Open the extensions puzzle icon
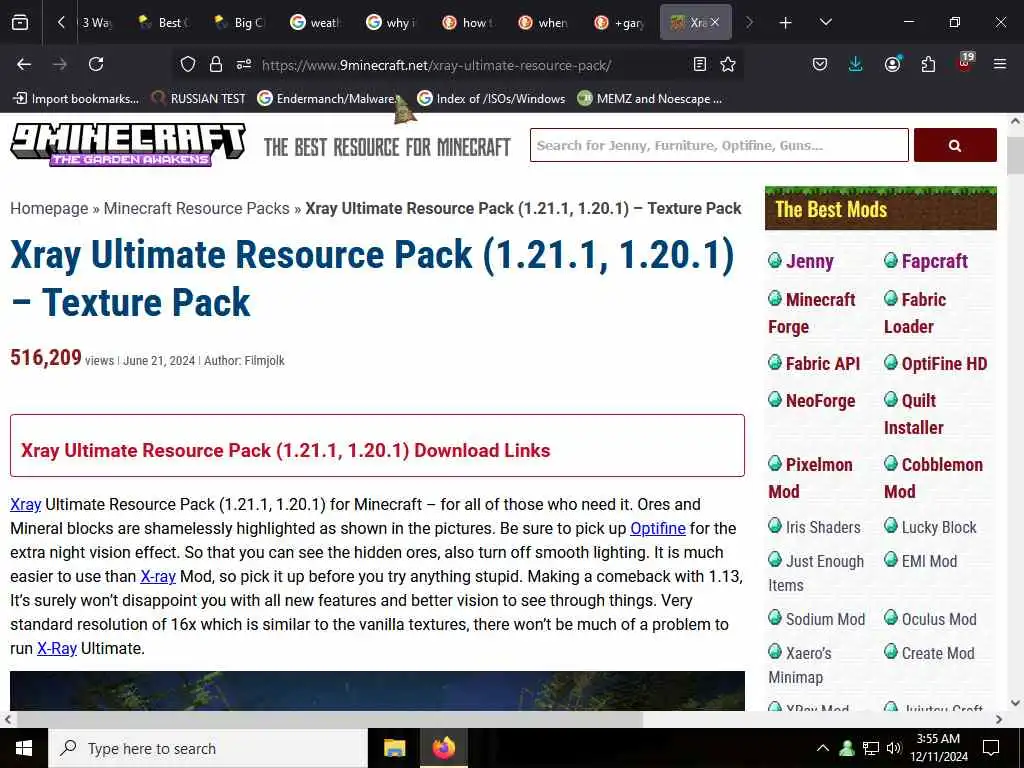Image resolution: width=1024 pixels, height=768 pixels. pos(928,64)
